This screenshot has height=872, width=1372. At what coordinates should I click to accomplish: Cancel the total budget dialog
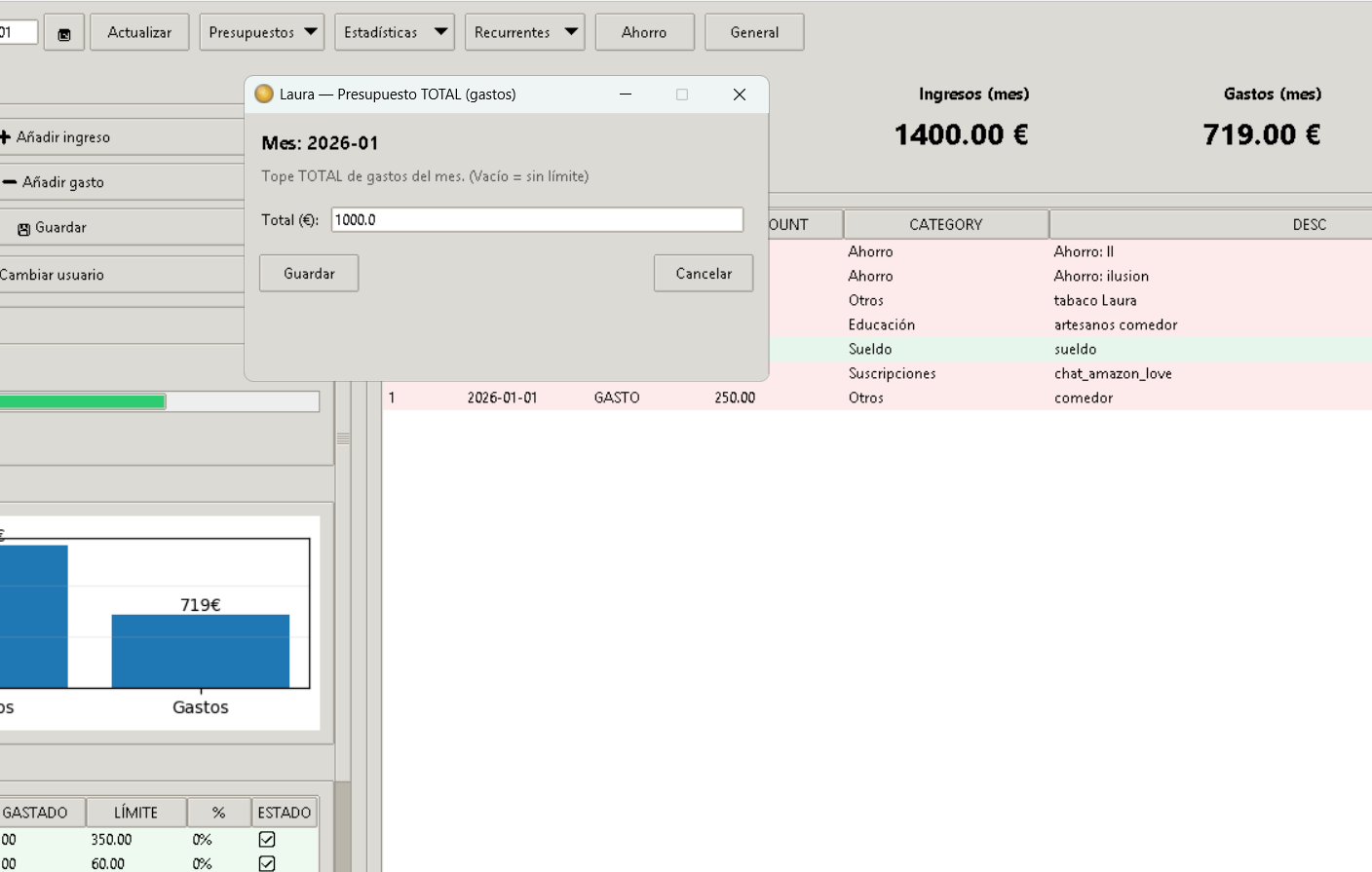[703, 274]
